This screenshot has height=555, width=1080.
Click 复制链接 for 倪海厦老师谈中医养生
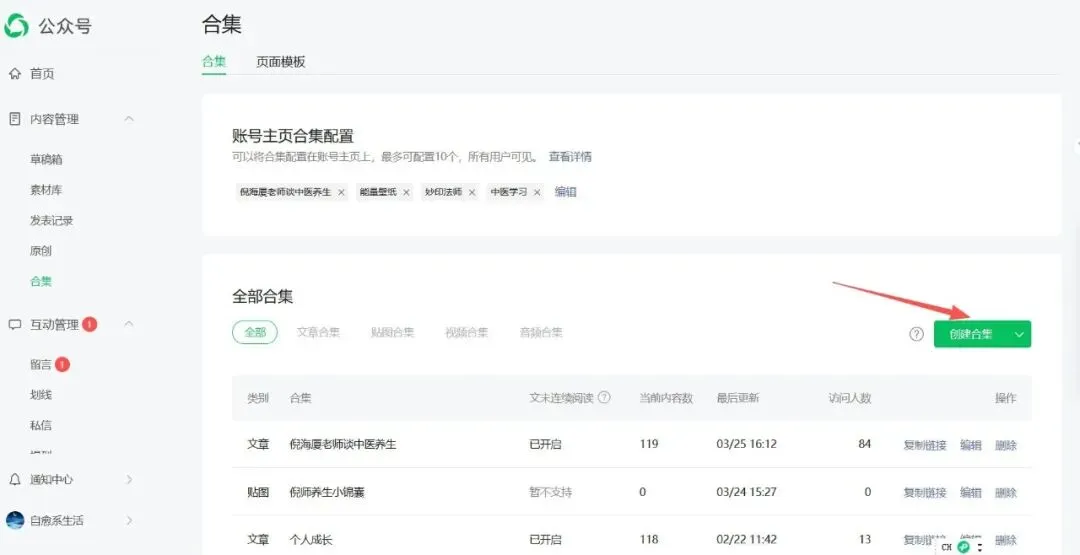pyautogui.click(x=925, y=445)
